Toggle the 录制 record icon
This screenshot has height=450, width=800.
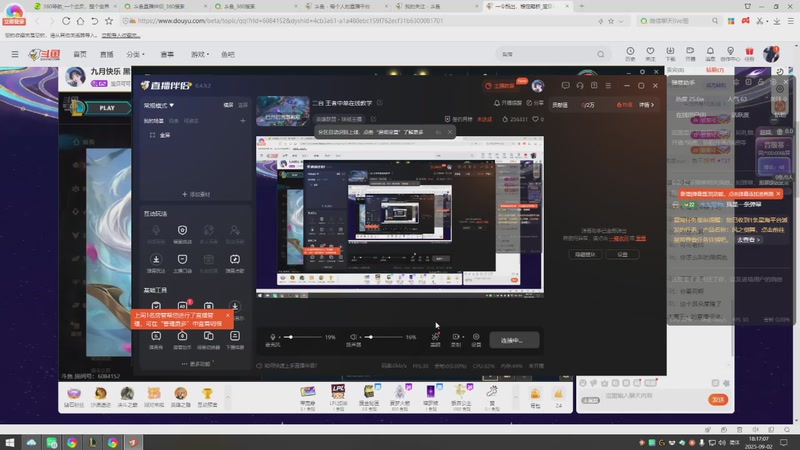tap(456, 337)
